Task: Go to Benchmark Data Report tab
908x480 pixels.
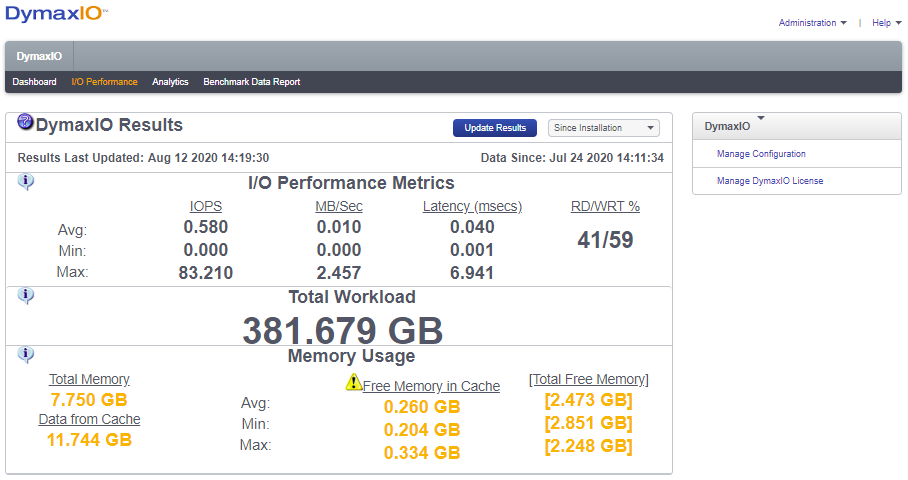Action: coord(251,82)
